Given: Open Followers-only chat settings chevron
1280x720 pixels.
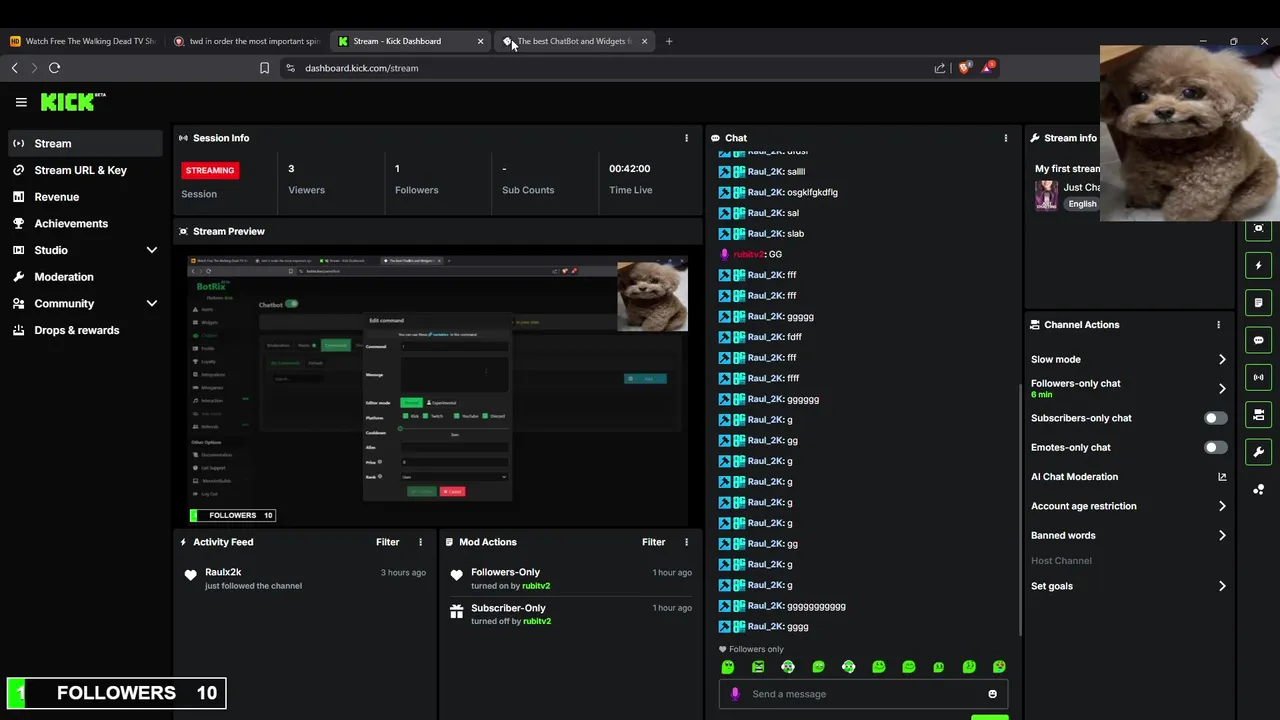Looking at the screenshot, I should click(1222, 388).
